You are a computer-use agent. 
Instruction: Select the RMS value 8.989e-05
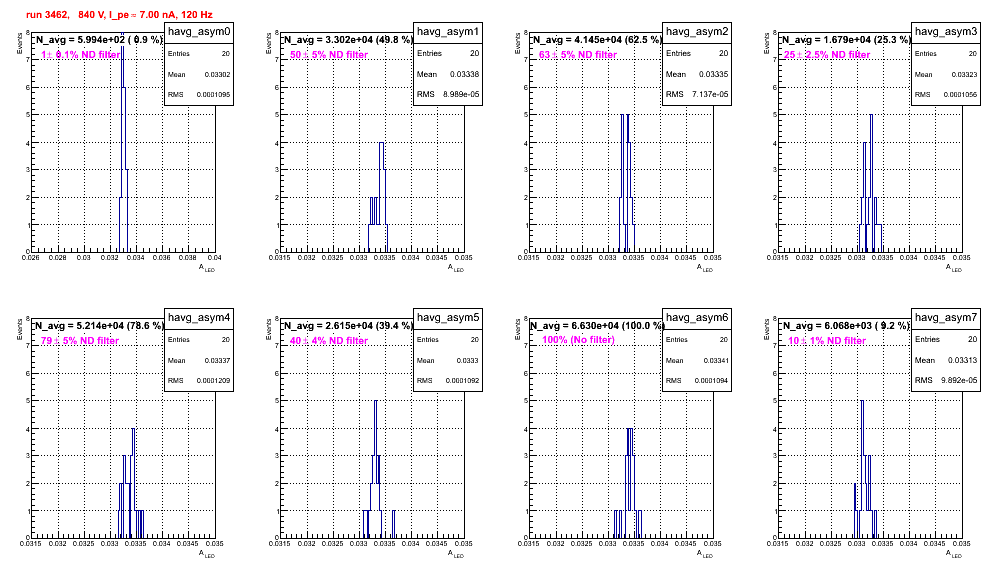461,94
